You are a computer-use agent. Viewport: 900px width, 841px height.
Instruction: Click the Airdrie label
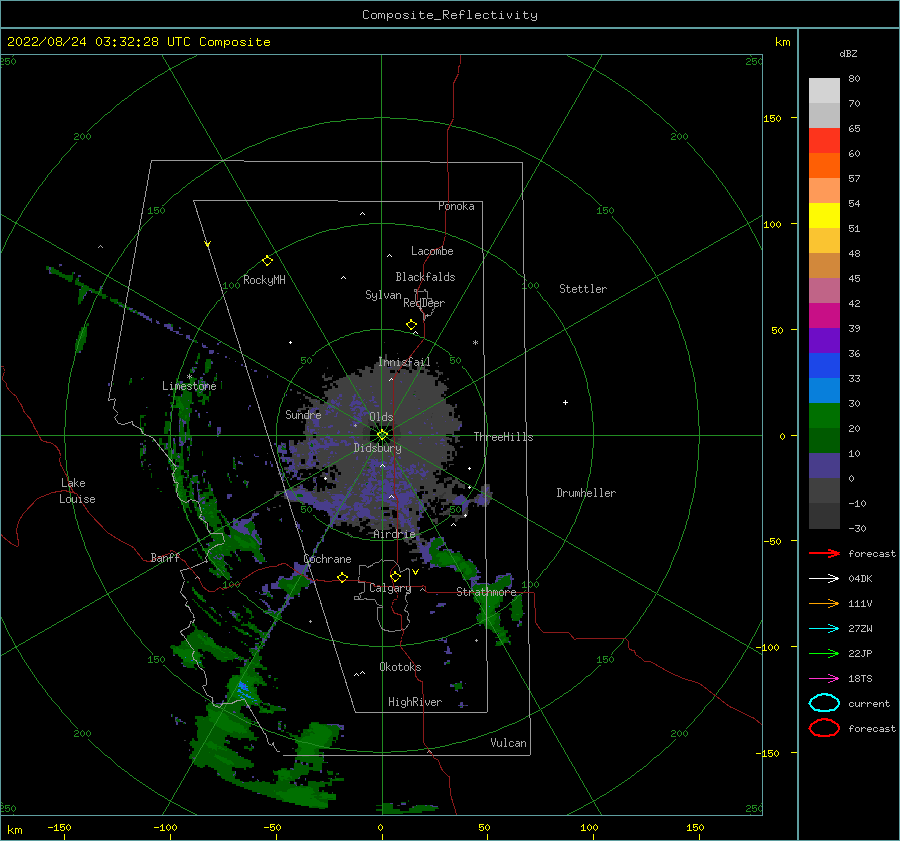point(394,534)
